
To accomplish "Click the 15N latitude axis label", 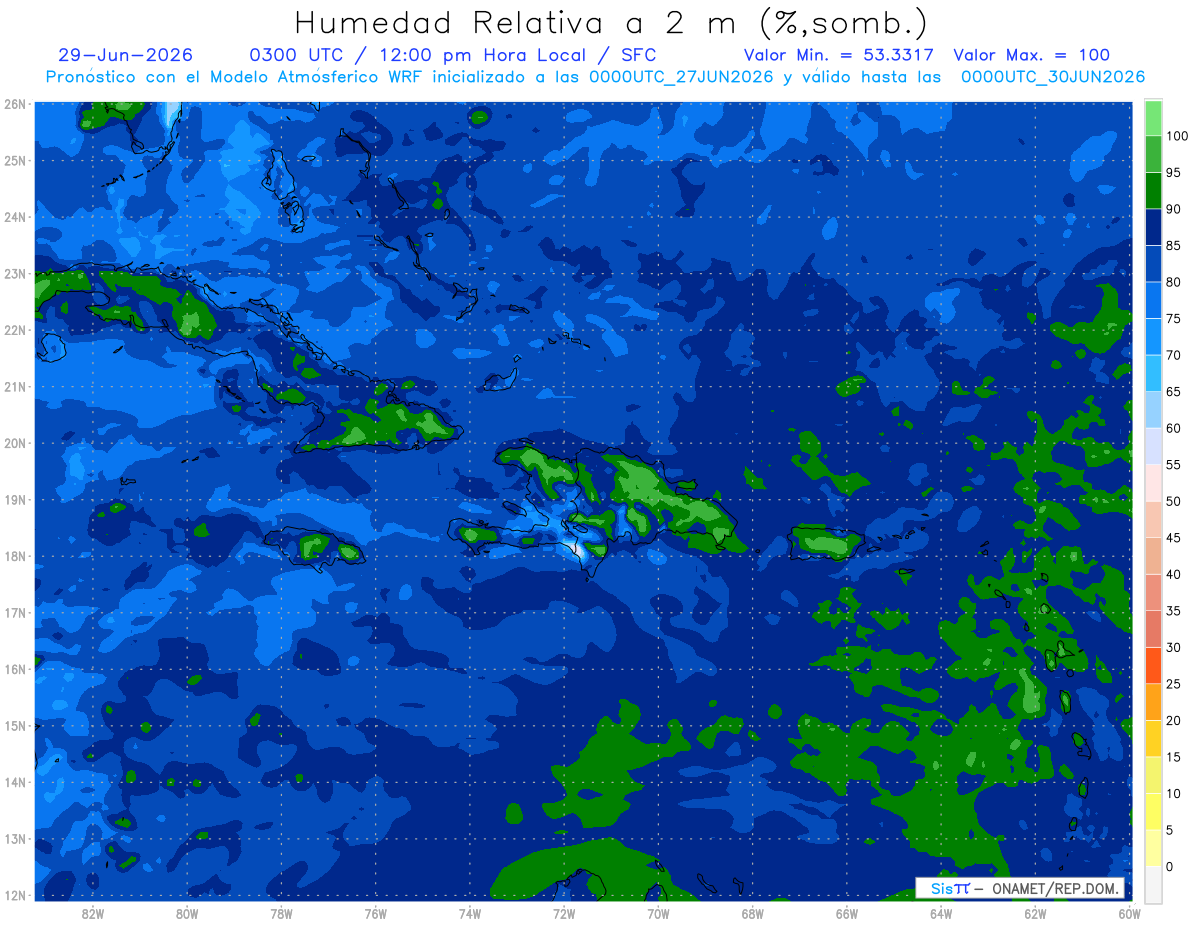I will 15,725.
